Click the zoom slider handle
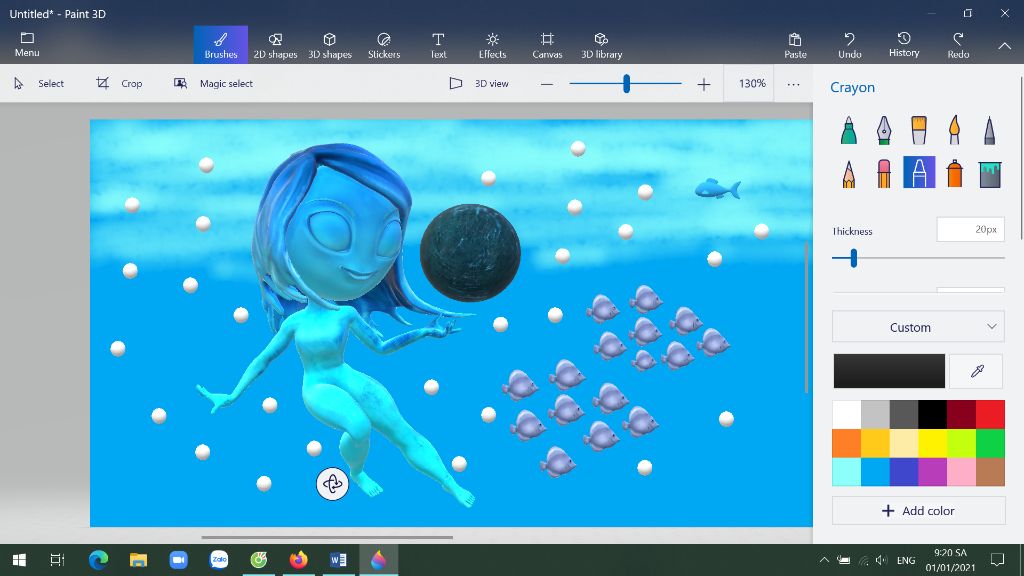1024x576 pixels. [x=626, y=84]
